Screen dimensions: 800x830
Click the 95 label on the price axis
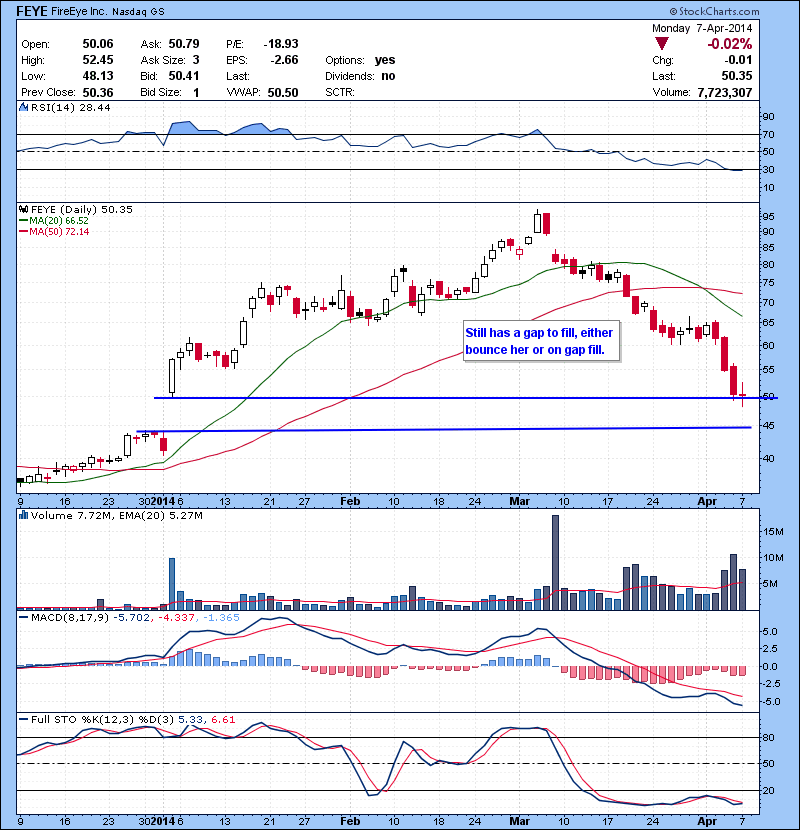tap(768, 216)
